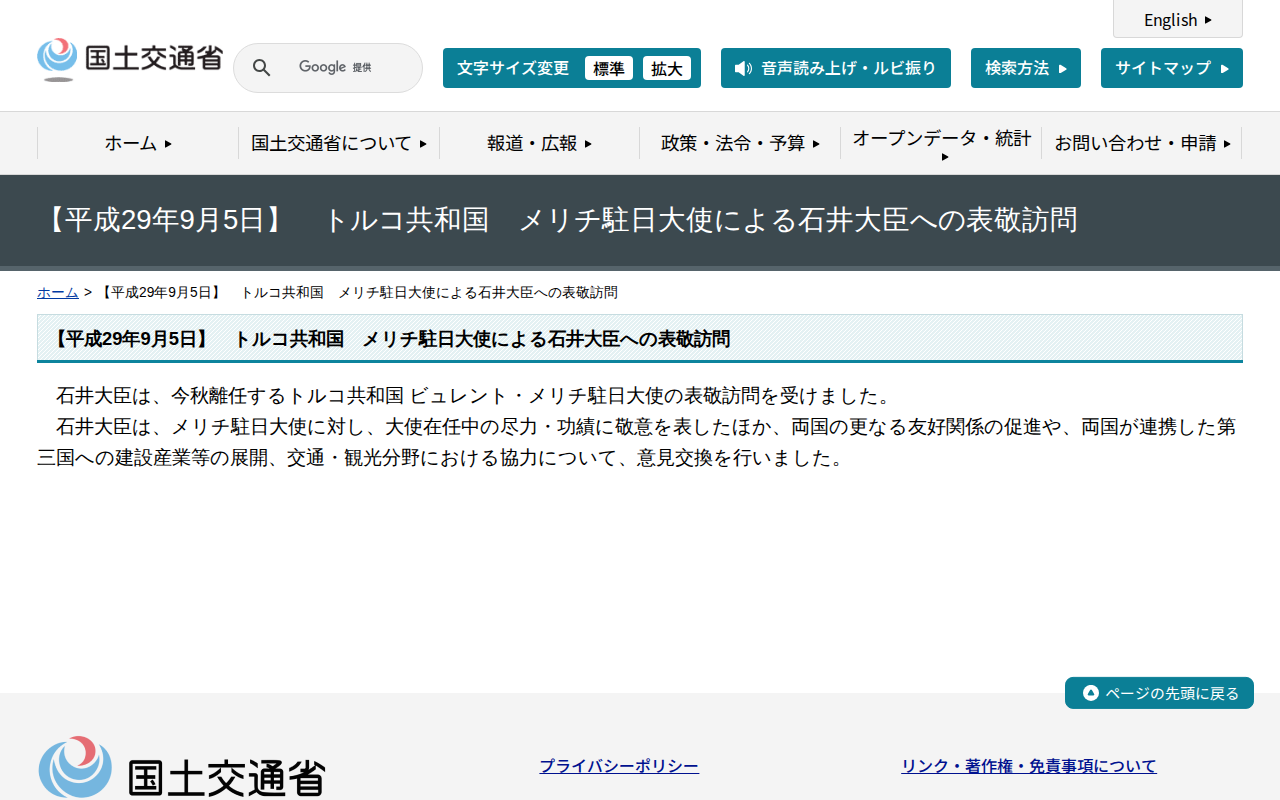Open the プライバシーポリシー link
Viewport: 1280px width, 800px height.
tap(619, 765)
